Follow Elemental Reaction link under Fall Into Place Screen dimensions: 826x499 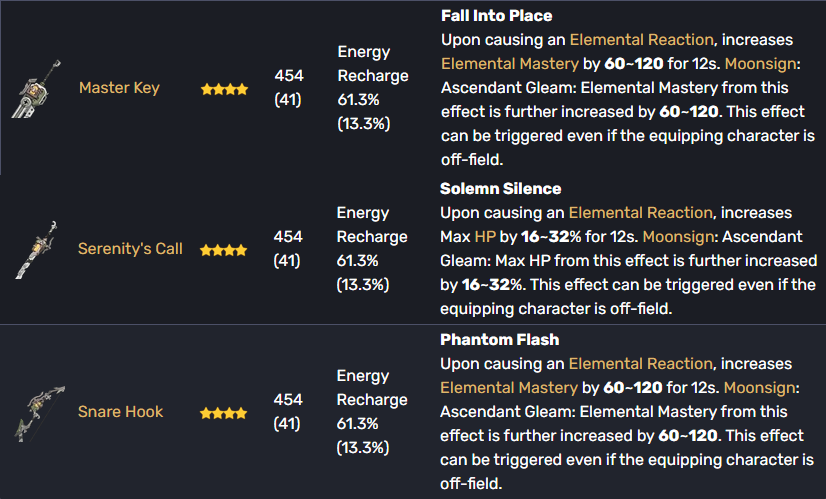point(641,40)
